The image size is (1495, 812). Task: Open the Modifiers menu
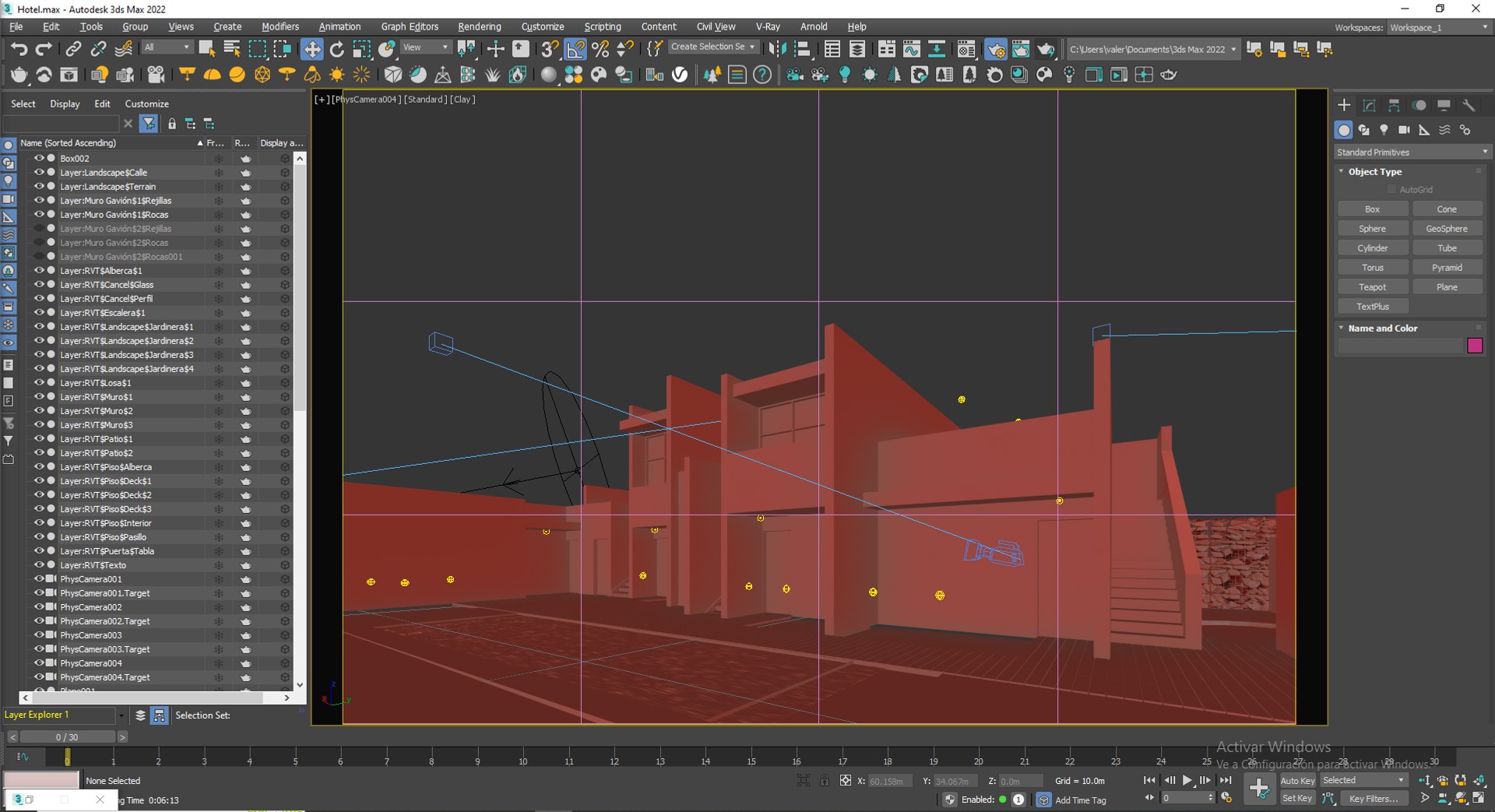[x=280, y=26]
